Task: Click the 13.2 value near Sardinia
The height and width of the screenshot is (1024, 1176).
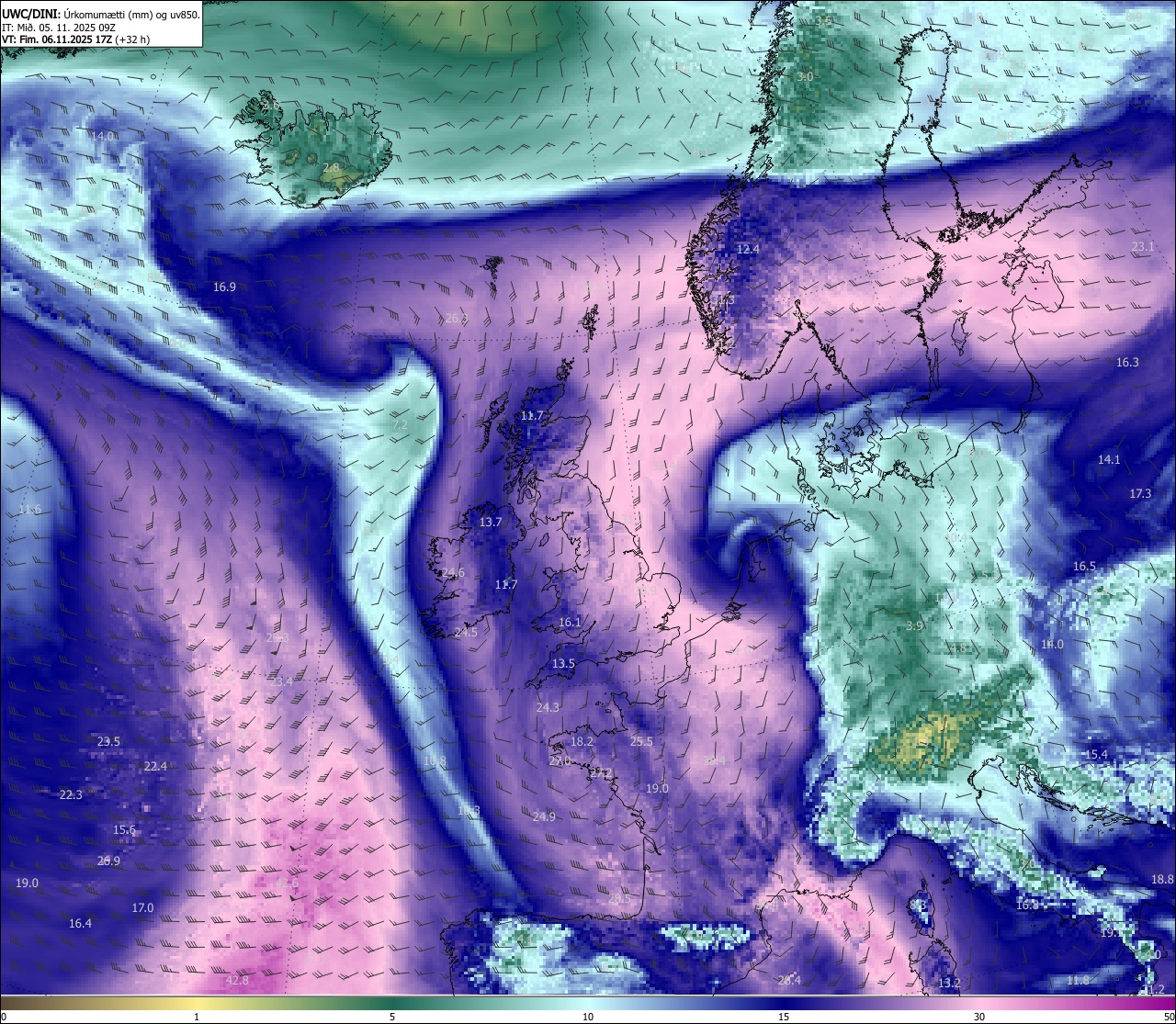Action: [x=949, y=984]
